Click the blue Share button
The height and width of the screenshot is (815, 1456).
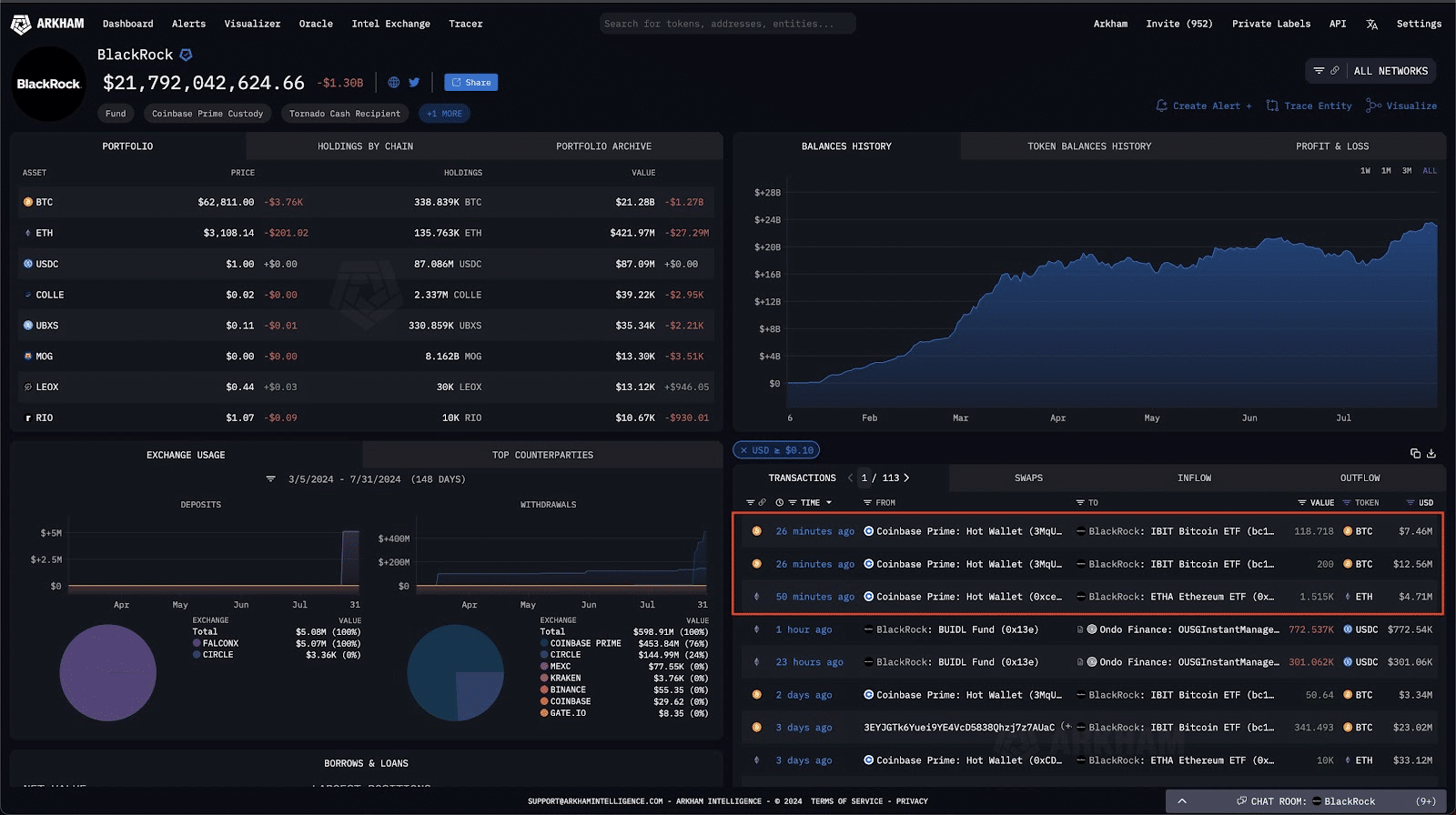pos(470,83)
